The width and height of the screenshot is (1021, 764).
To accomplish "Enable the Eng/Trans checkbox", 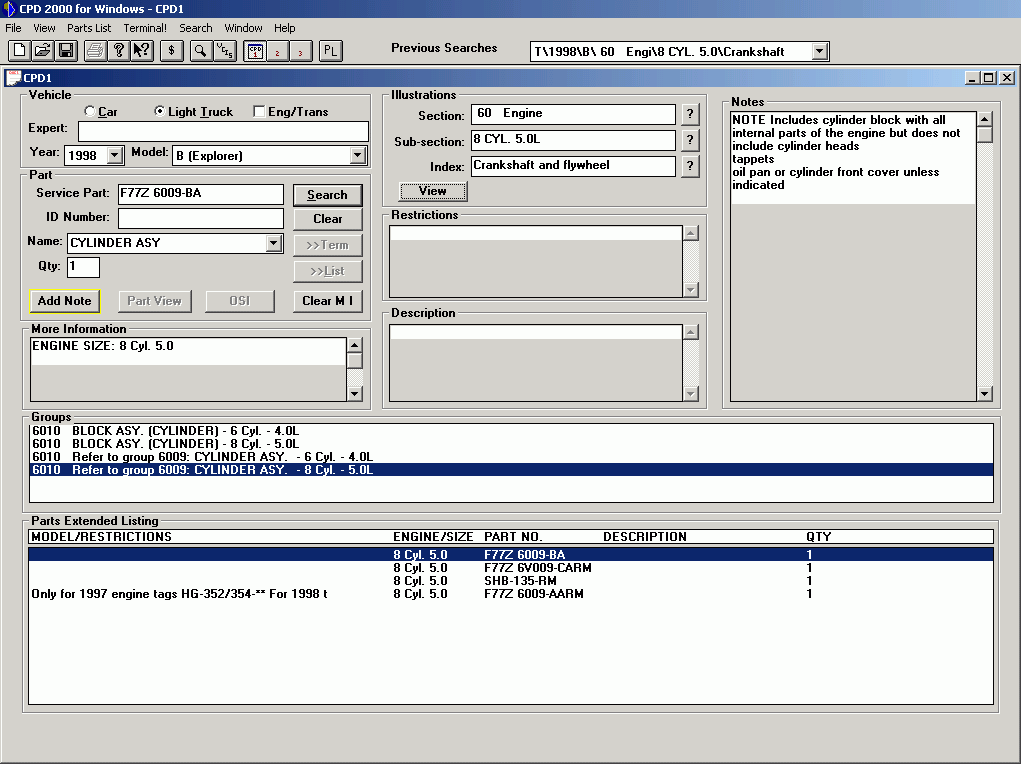I will (259, 111).
